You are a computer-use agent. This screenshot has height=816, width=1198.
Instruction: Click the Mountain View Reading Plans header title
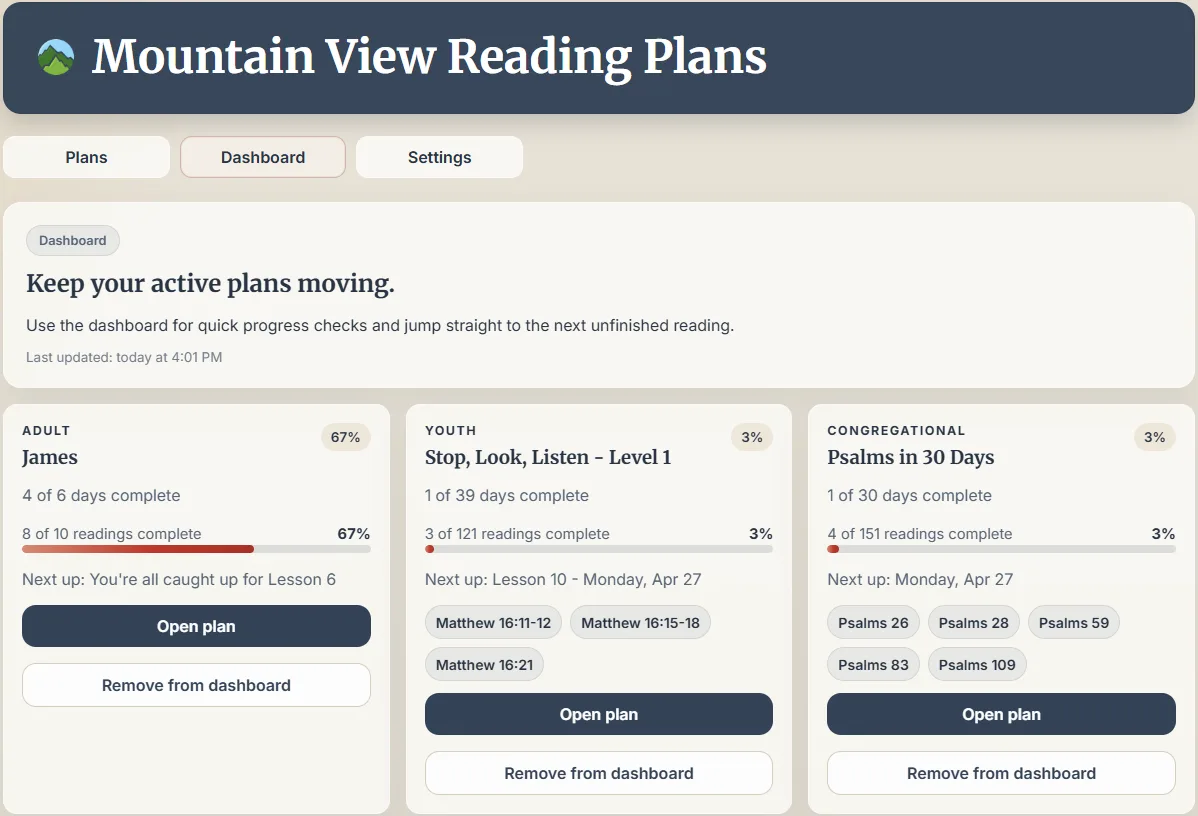tap(428, 57)
